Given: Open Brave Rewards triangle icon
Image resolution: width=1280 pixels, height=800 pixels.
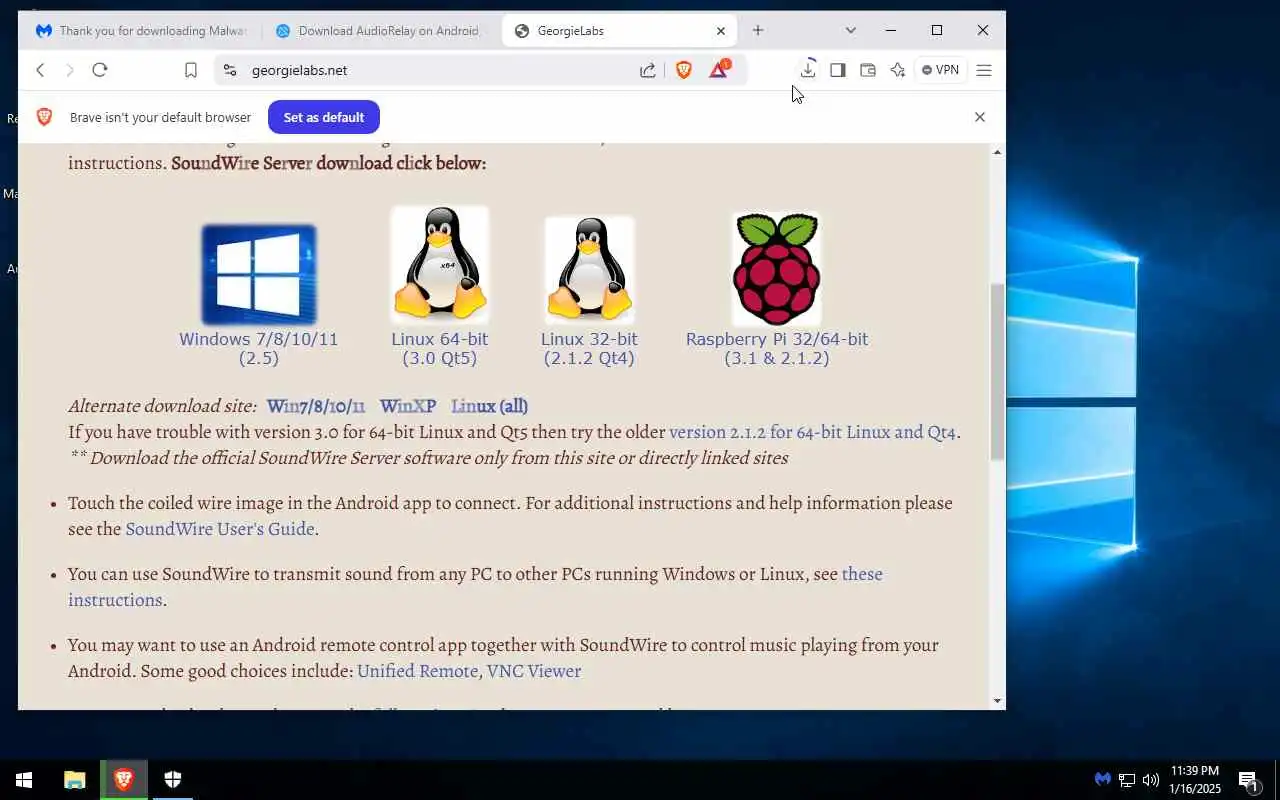Looking at the screenshot, I should click(719, 69).
